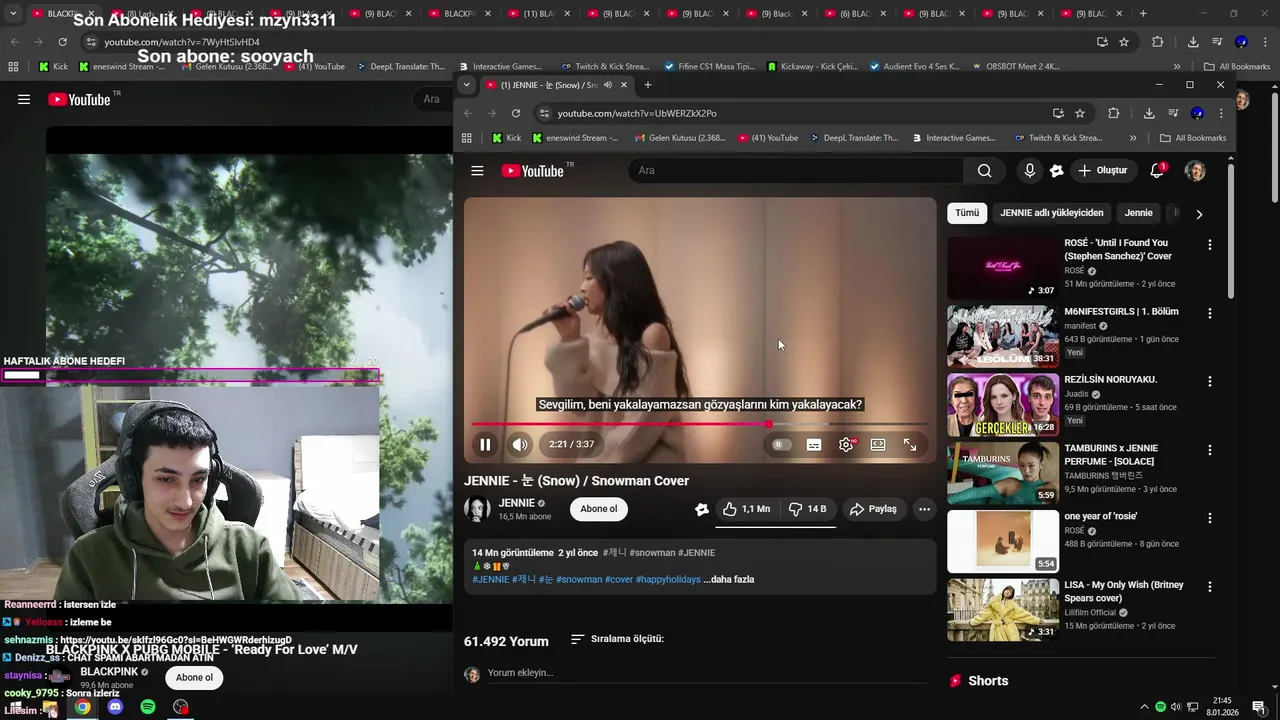This screenshot has height=720, width=1280.
Task: Click the Paylaş share button
Action: [x=873, y=509]
